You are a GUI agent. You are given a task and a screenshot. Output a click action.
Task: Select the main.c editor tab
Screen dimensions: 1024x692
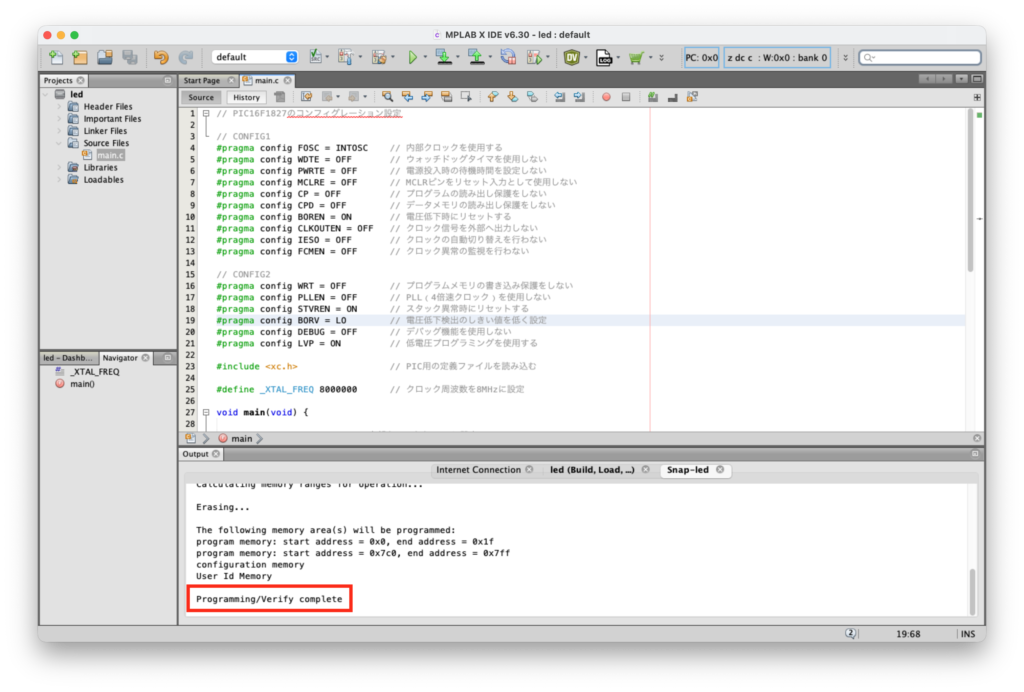266,80
